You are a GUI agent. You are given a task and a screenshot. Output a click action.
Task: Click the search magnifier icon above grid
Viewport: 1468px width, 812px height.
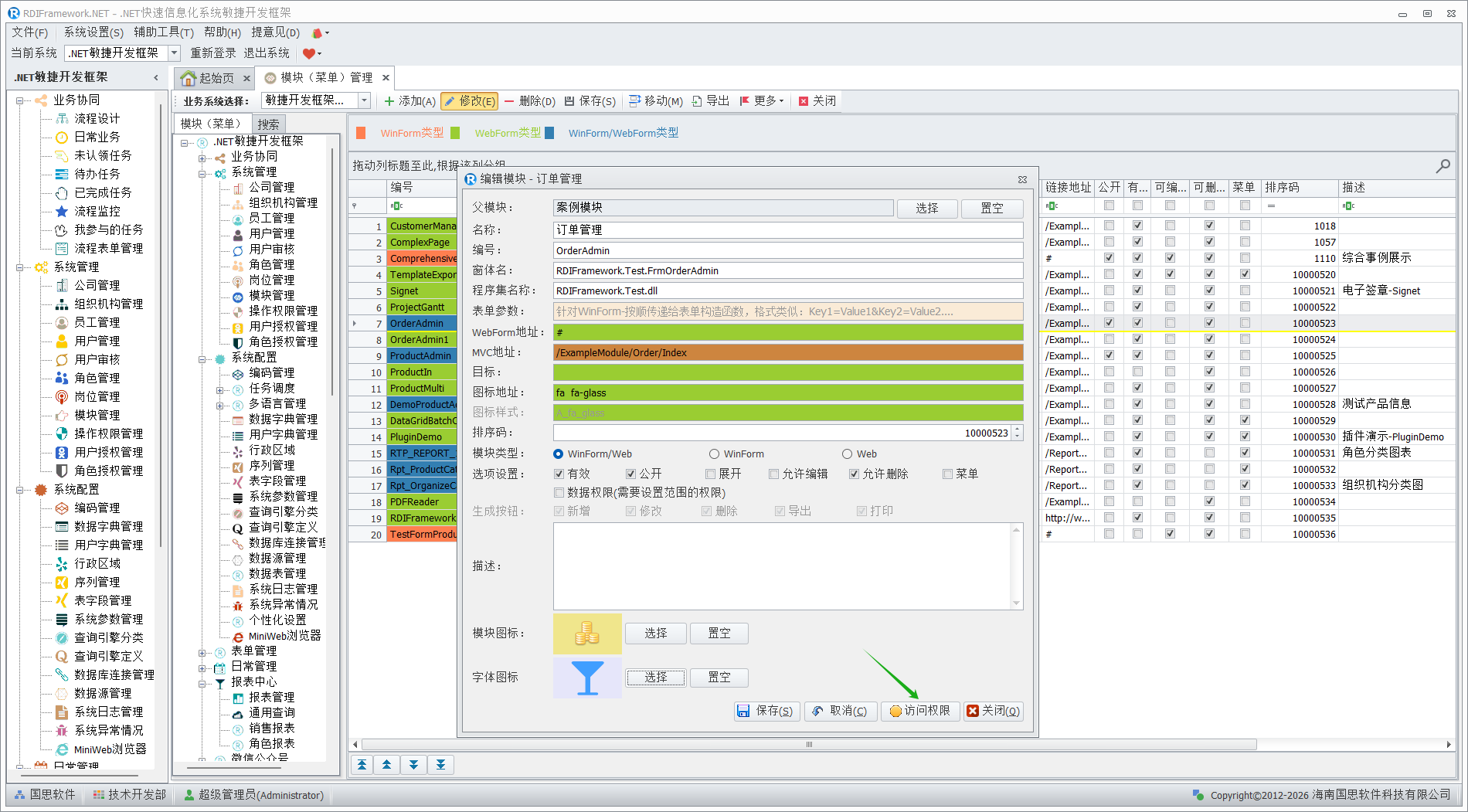coord(1442,166)
